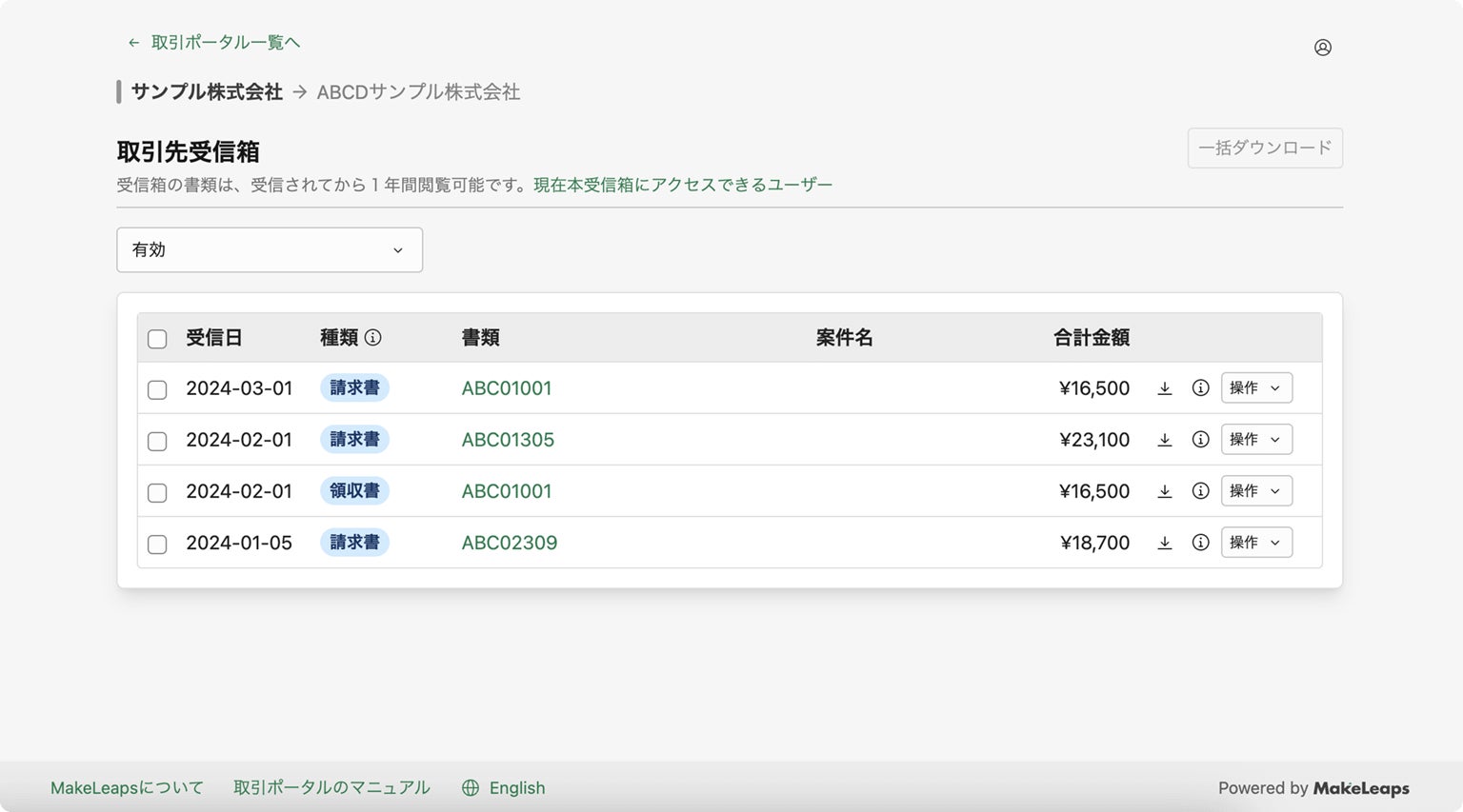Open 操作 dropdown for ABC02309 row
Viewport: 1463px width, 812px height.
click(x=1256, y=543)
